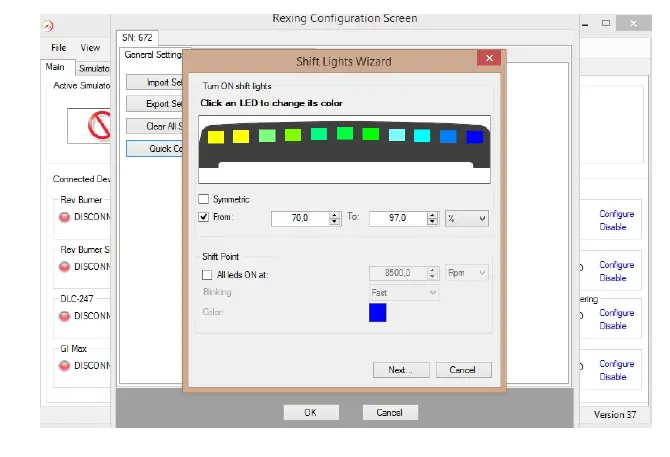This screenshot has height=457, width=670.
Task: Use the 8500,0 rpm spinner arrows
Action: coord(432,273)
